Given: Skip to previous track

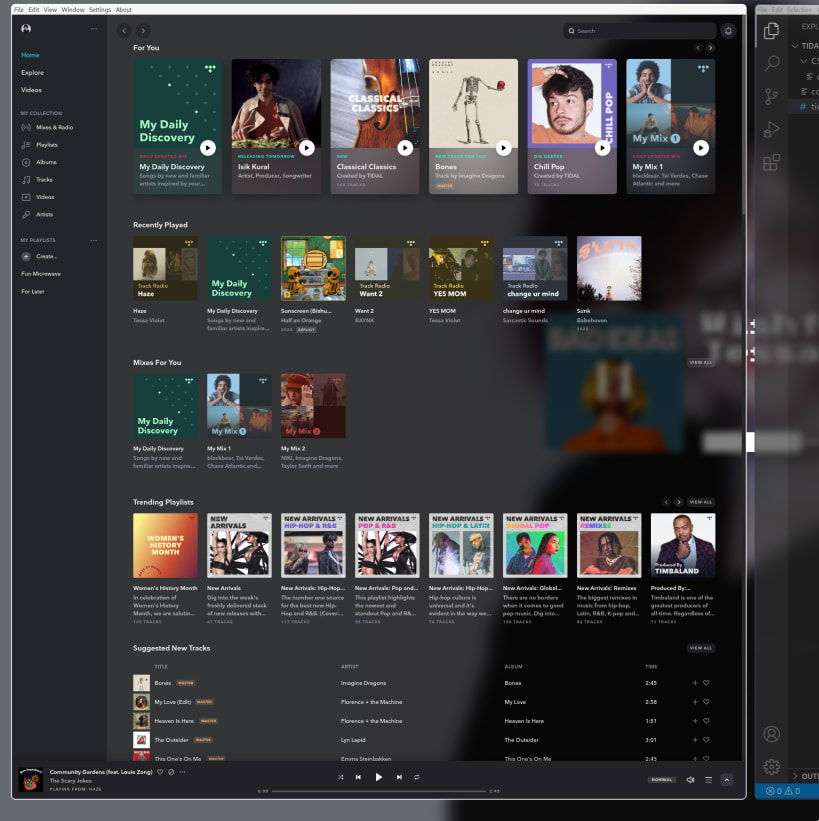Looking at the screenshot, I should point(358,777).
